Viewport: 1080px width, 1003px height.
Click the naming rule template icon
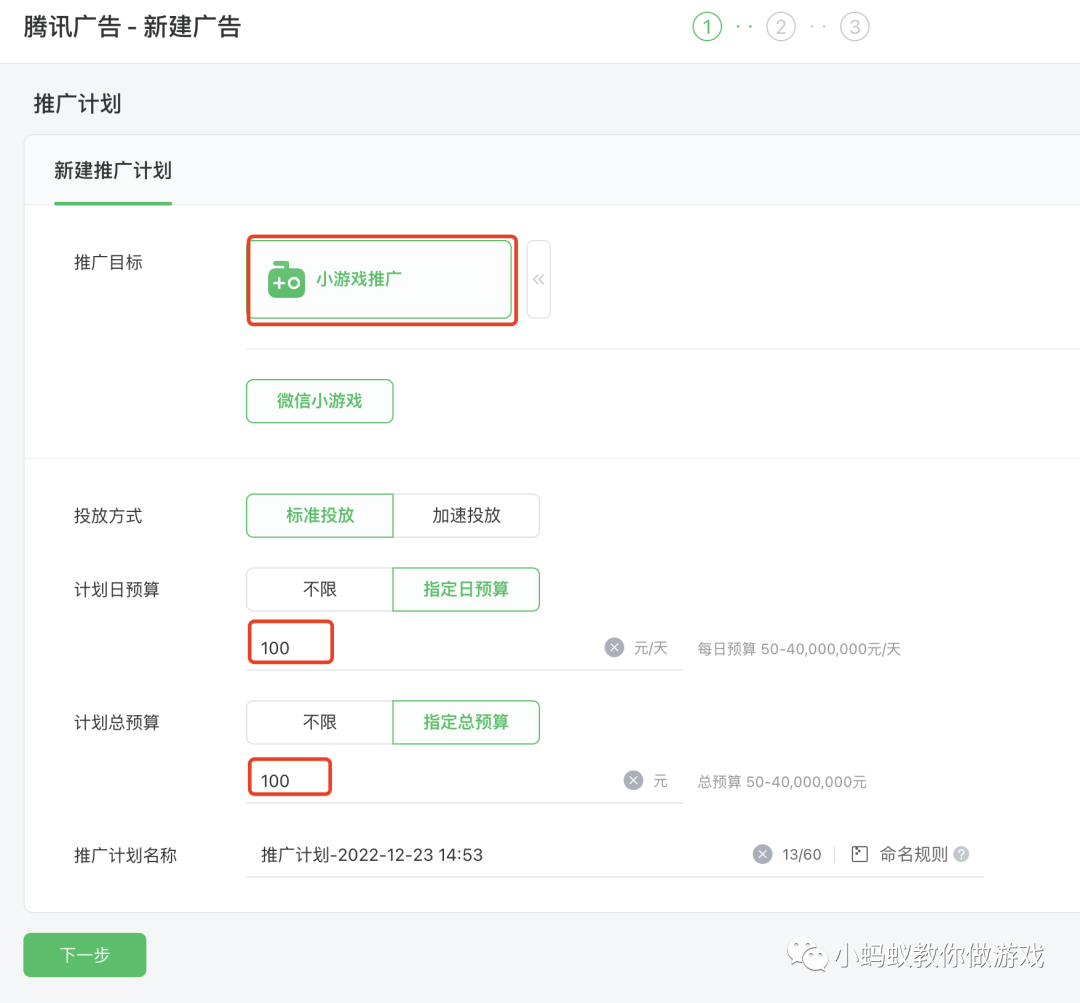(x=860, y=854)
